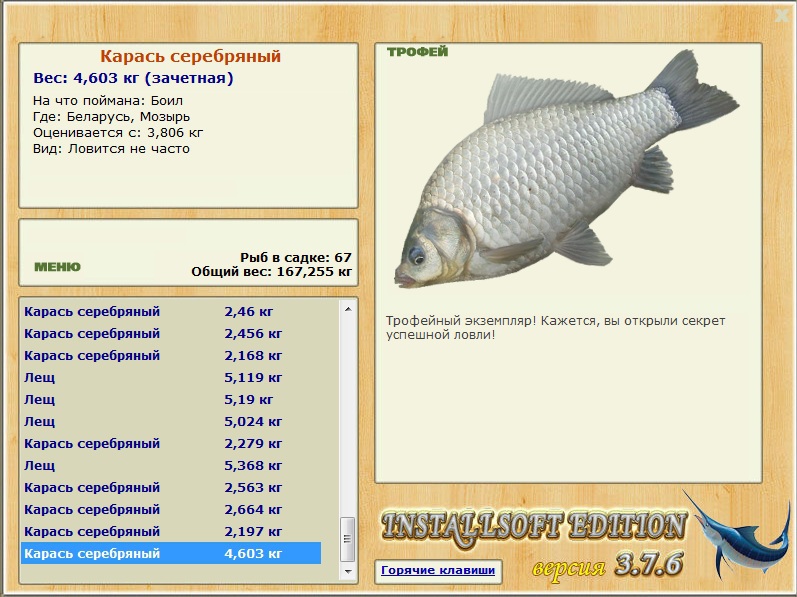The image size is (797, 597).
Task: Click the На что поймана: Боил line
Action: [108, 101]
